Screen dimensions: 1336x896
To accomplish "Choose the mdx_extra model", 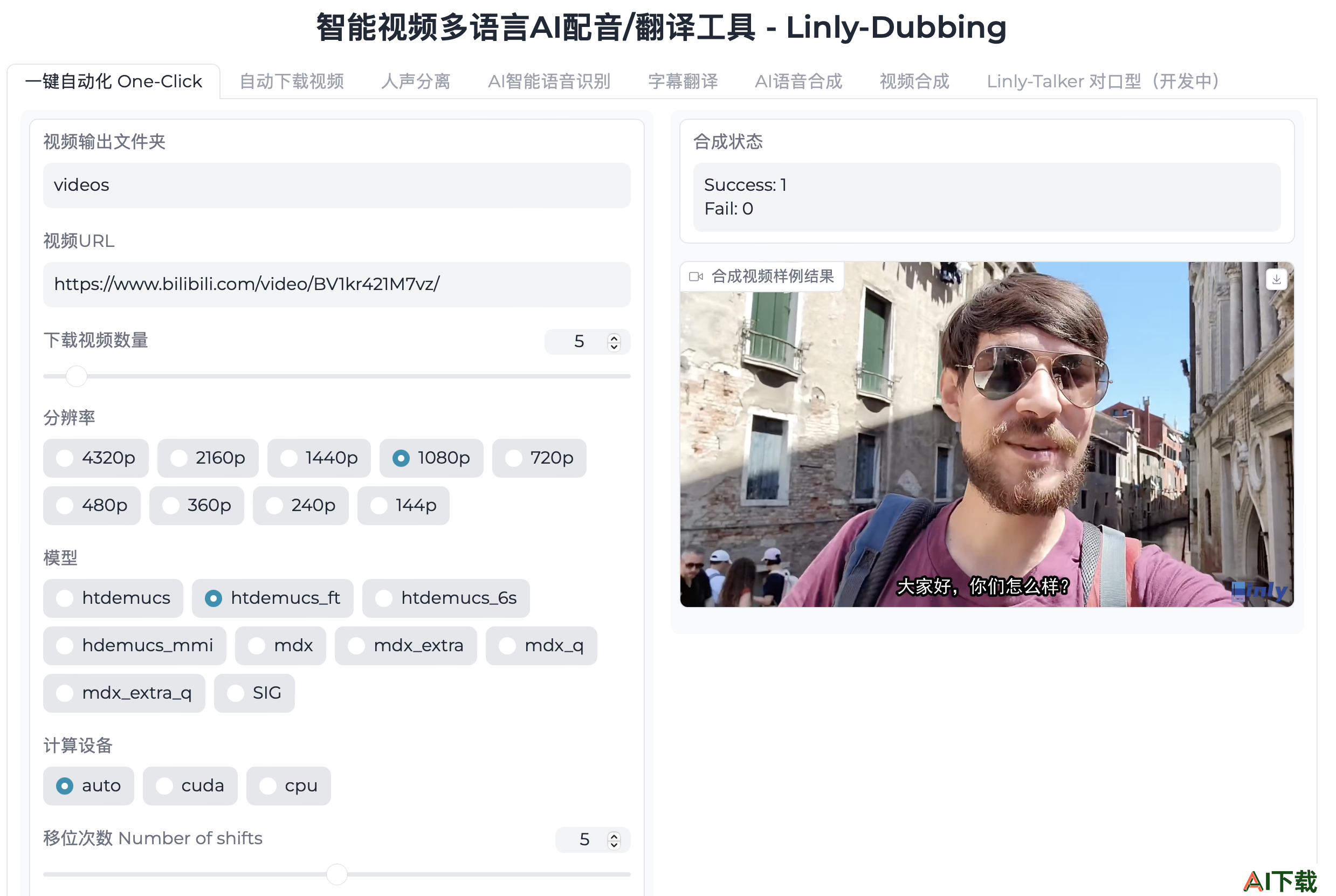I will pos(406,646).
